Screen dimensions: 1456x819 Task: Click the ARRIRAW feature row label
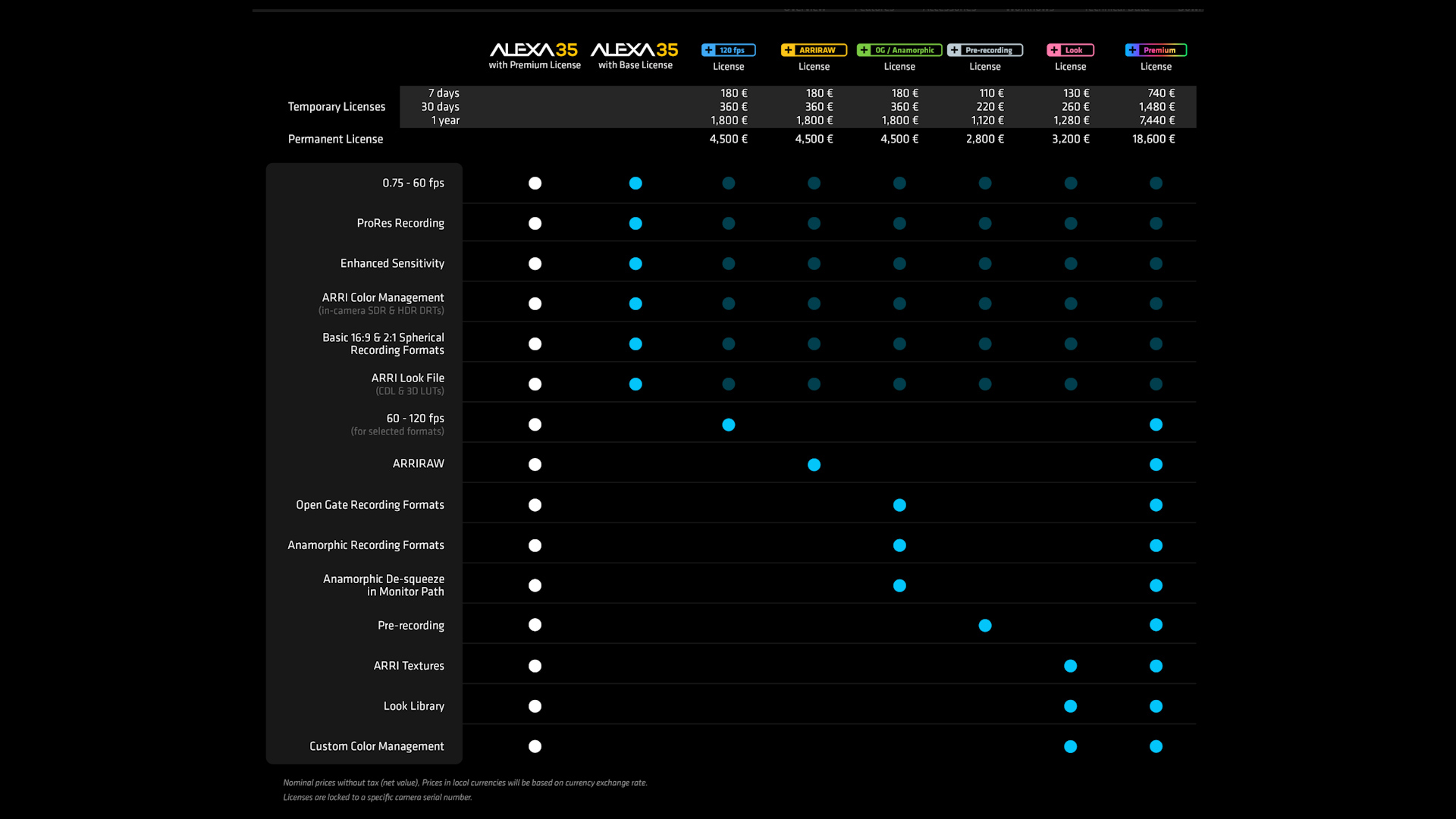pyautogui.click(x=418, y=463)
